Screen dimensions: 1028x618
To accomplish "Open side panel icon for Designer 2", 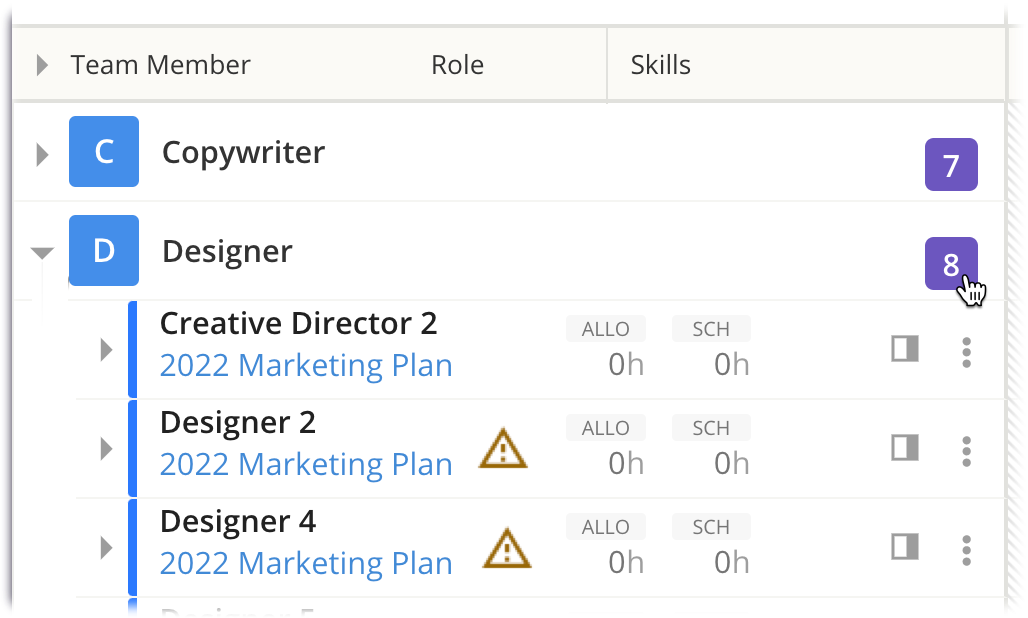I will tap(905, 448).
